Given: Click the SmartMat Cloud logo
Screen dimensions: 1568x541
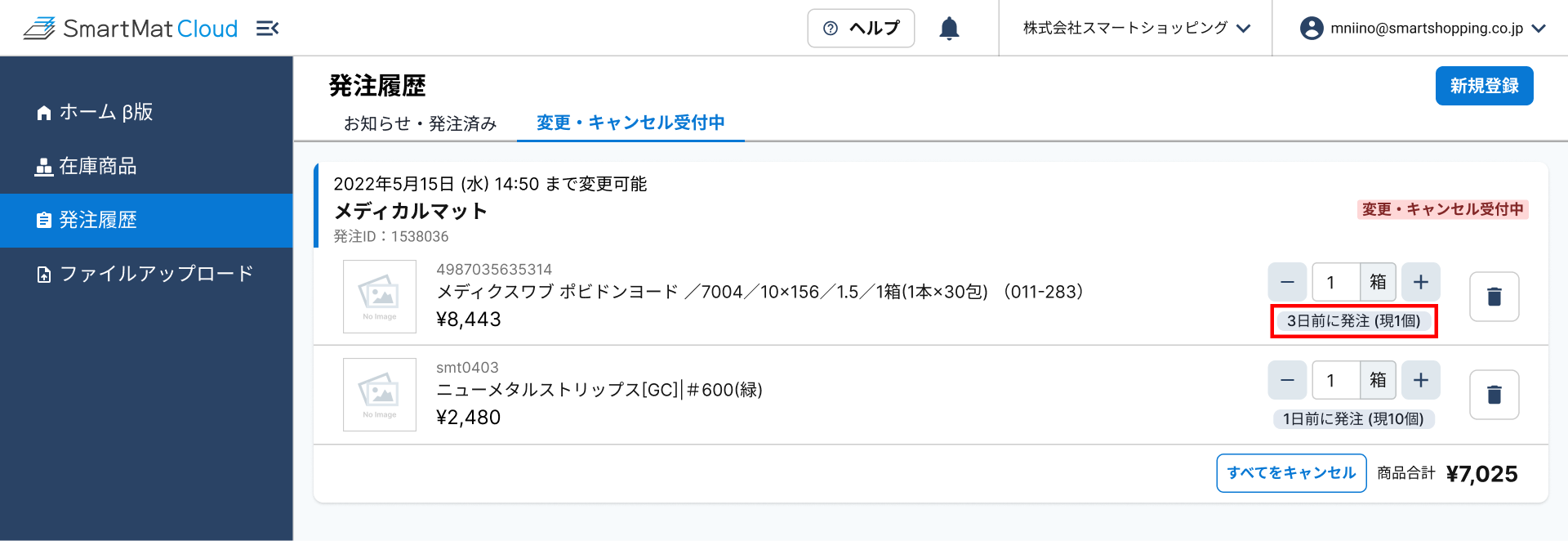Looking at the screenshot, I should pos(131,29).
